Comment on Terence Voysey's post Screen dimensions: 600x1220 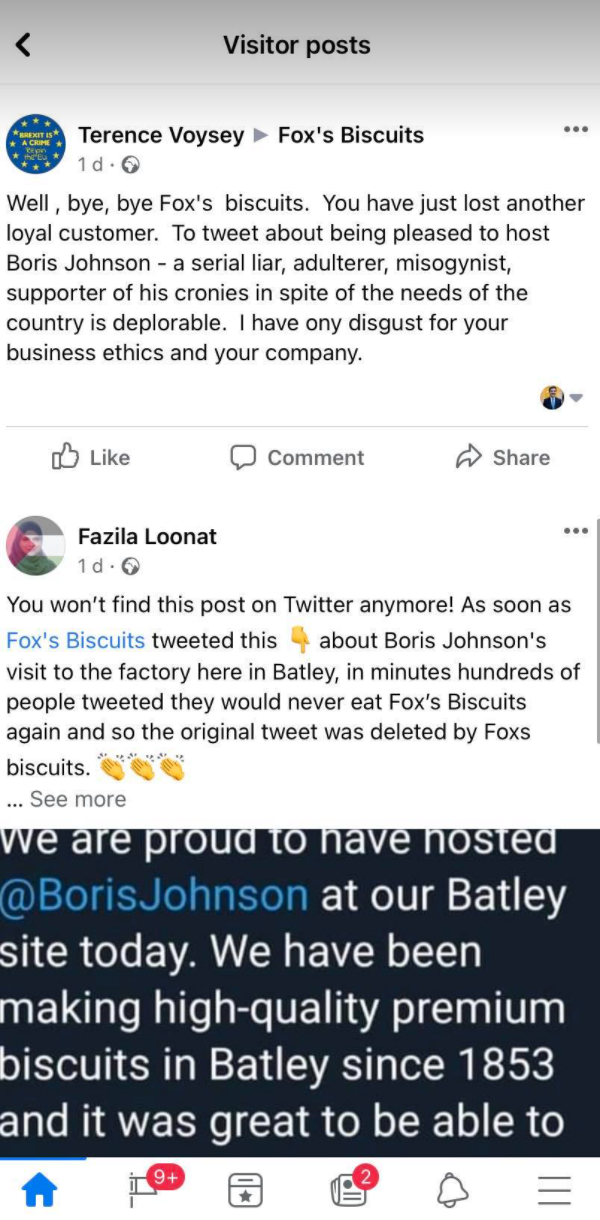point(297,457)
